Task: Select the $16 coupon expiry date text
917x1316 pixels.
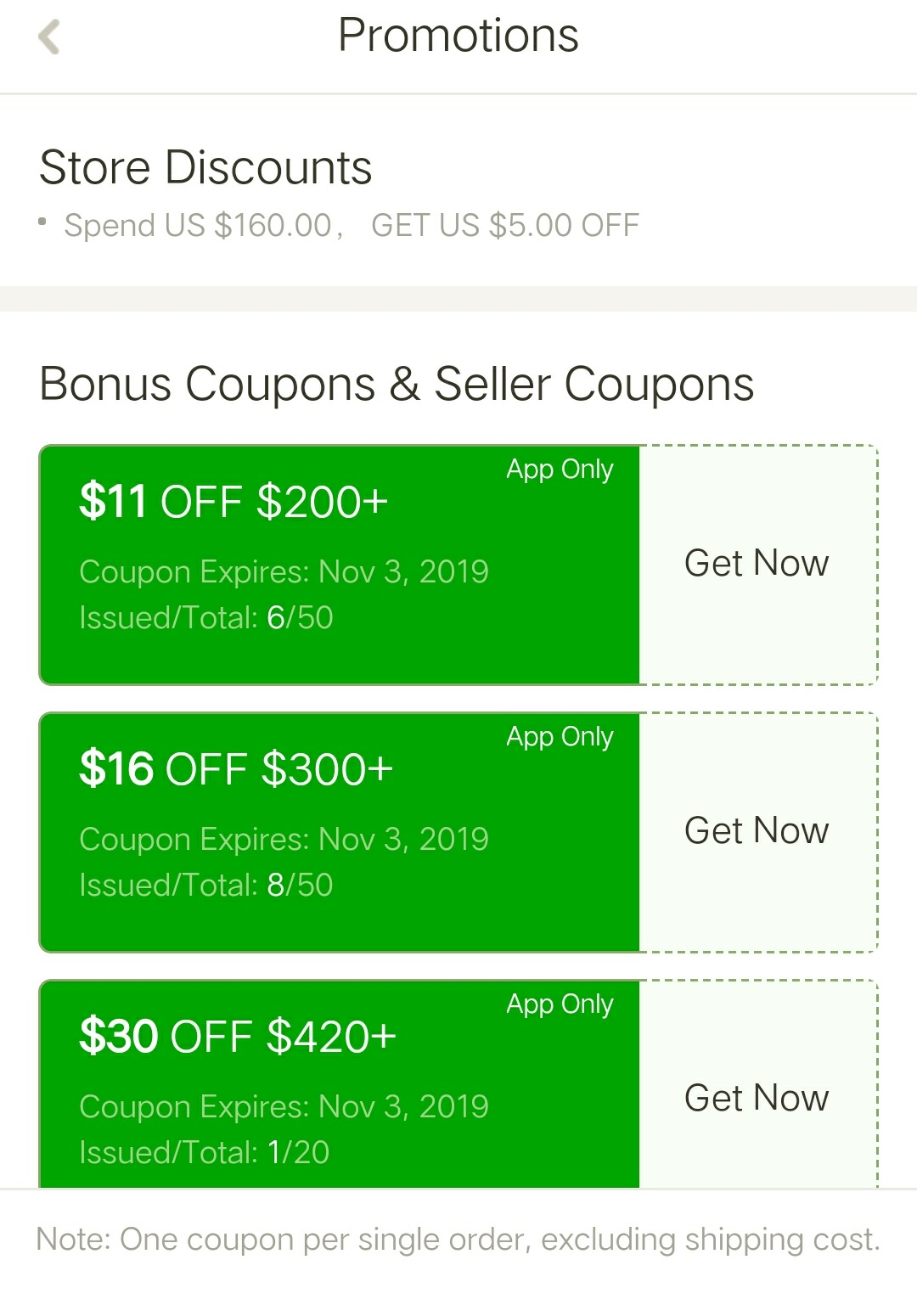Action: (284, 840)
